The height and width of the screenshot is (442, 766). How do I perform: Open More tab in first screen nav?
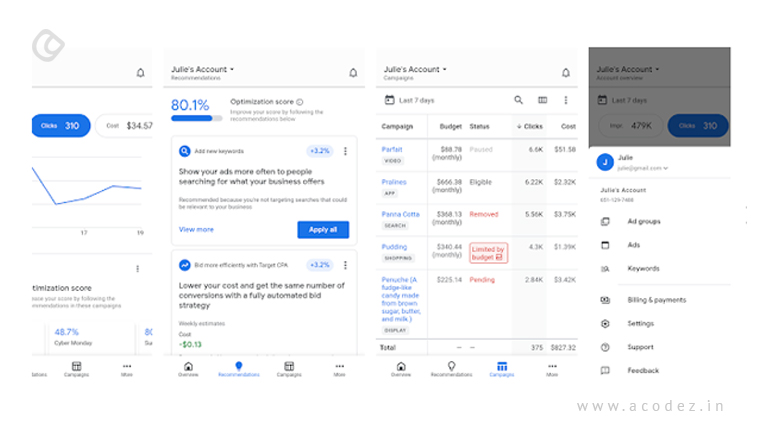coord(127,369)
